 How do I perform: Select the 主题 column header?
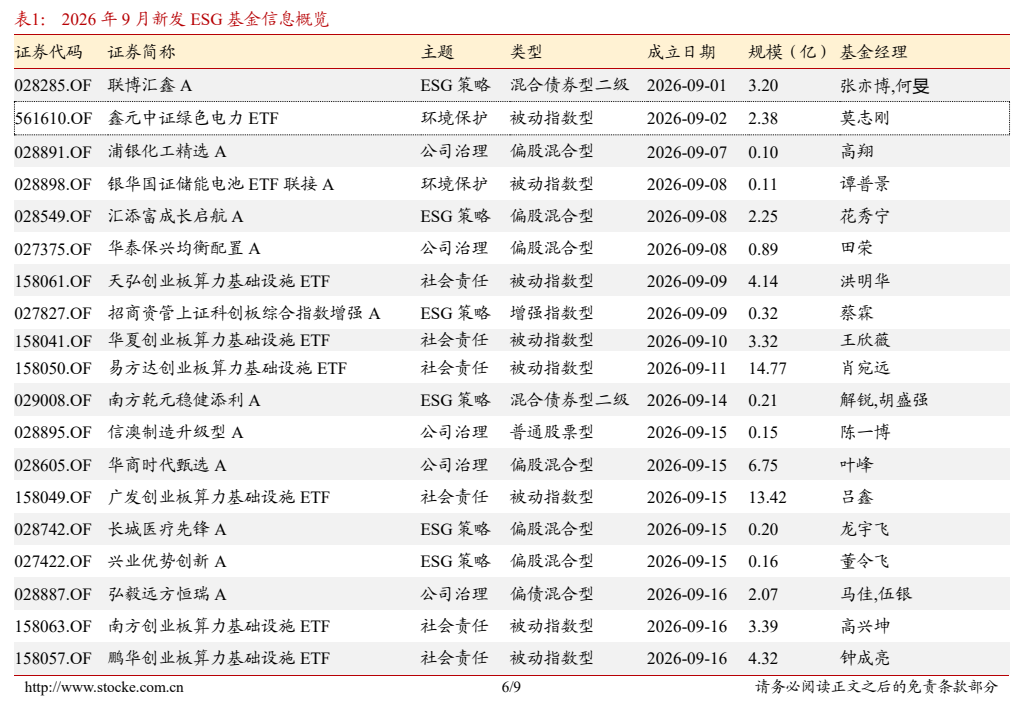[438, 52]
